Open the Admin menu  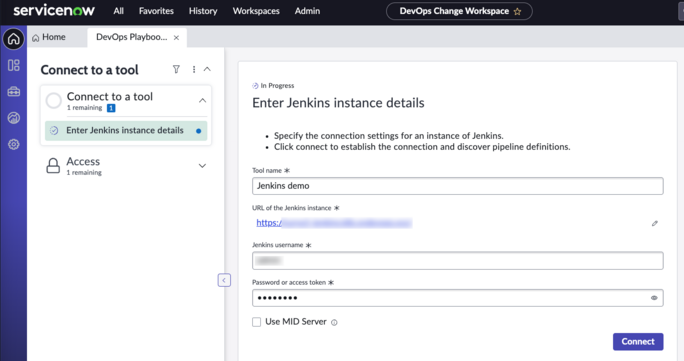pos(307,11)
